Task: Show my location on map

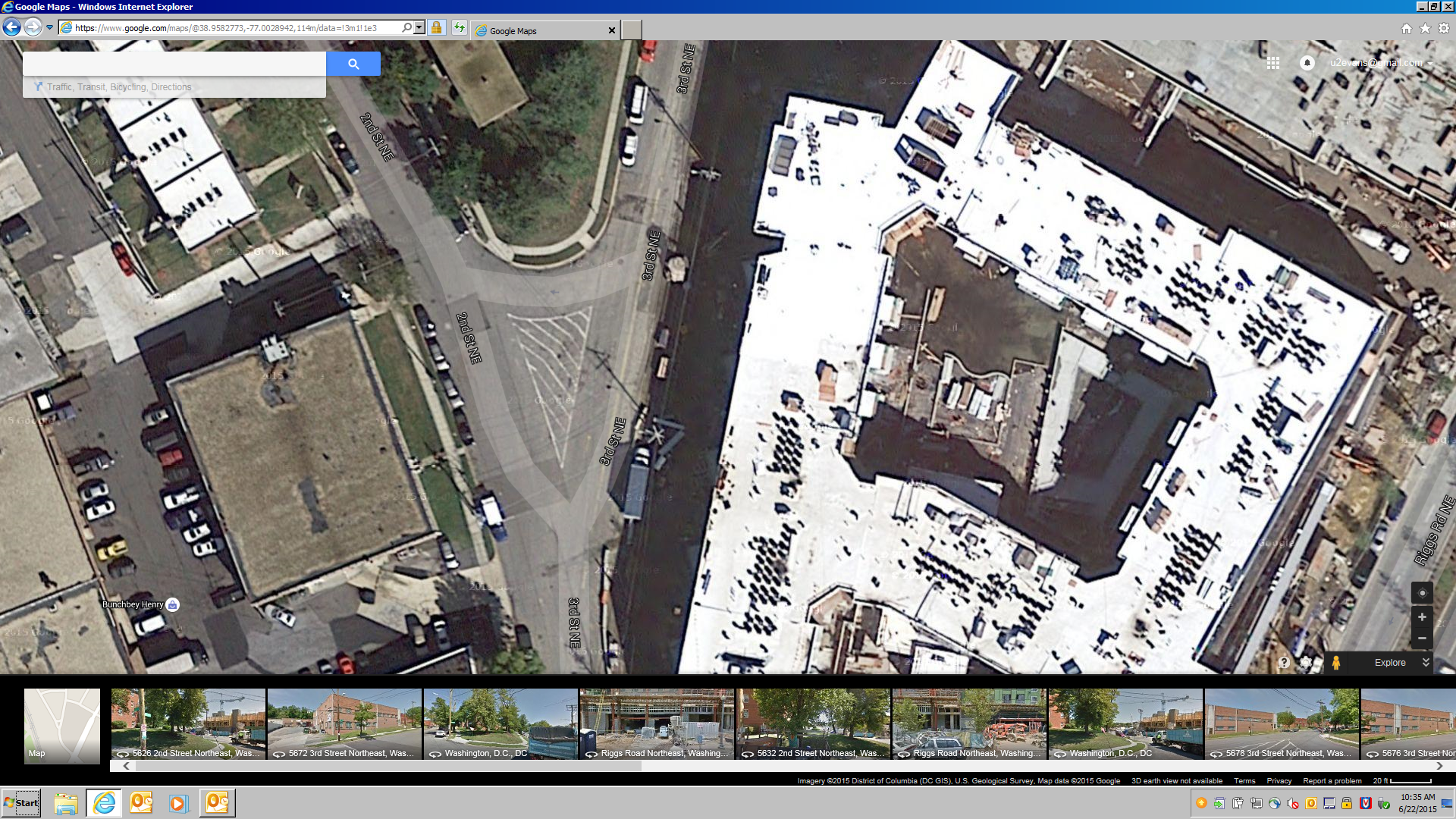Action: [x=1422, y=593]
